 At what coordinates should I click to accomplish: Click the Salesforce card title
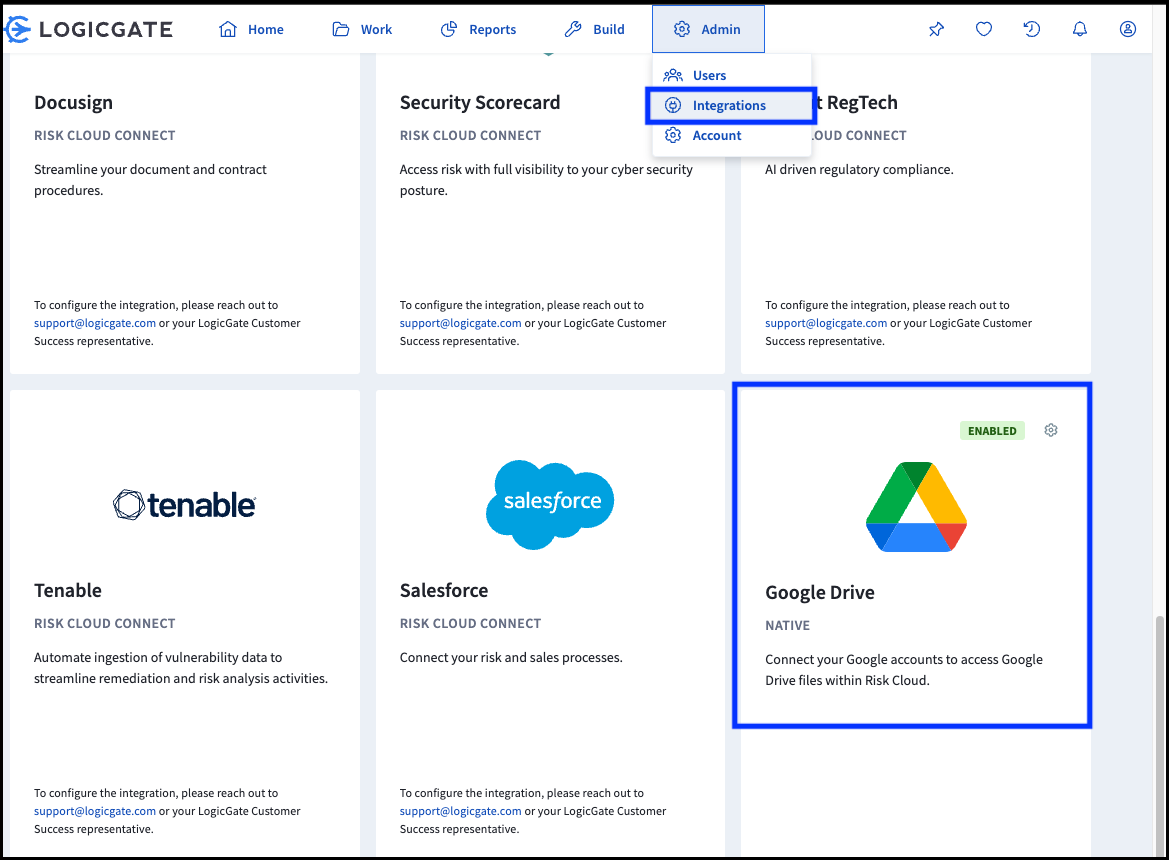coord(444,590)
